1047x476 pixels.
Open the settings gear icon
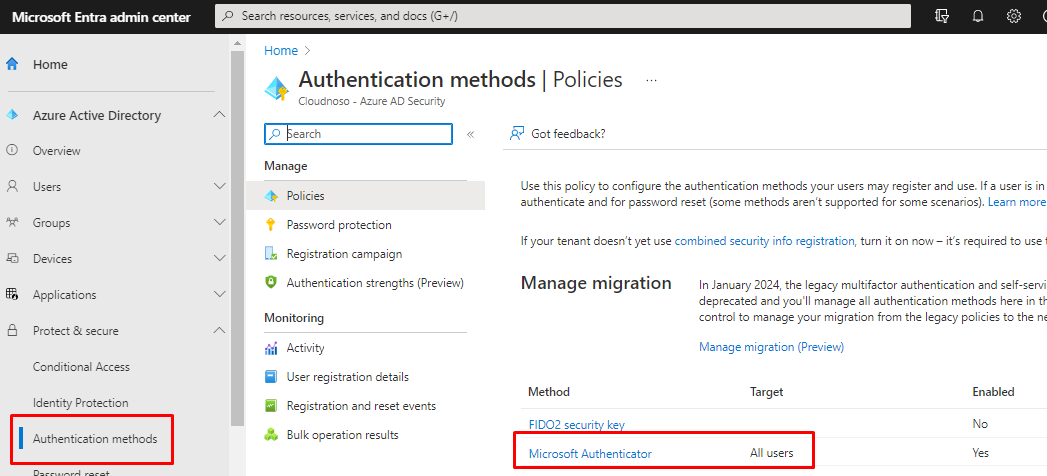coord(1014,16)
